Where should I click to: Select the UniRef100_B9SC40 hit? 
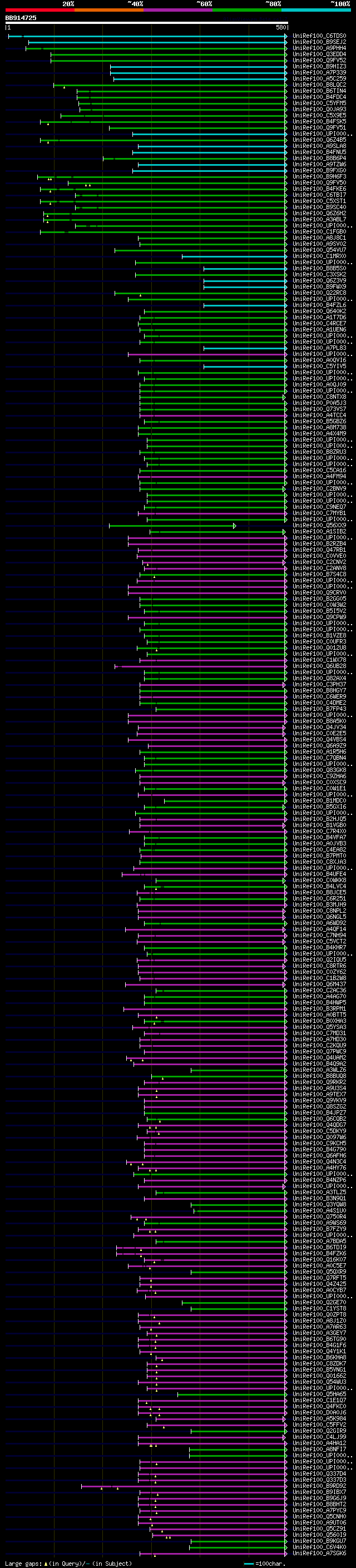(x=319, y=207)
